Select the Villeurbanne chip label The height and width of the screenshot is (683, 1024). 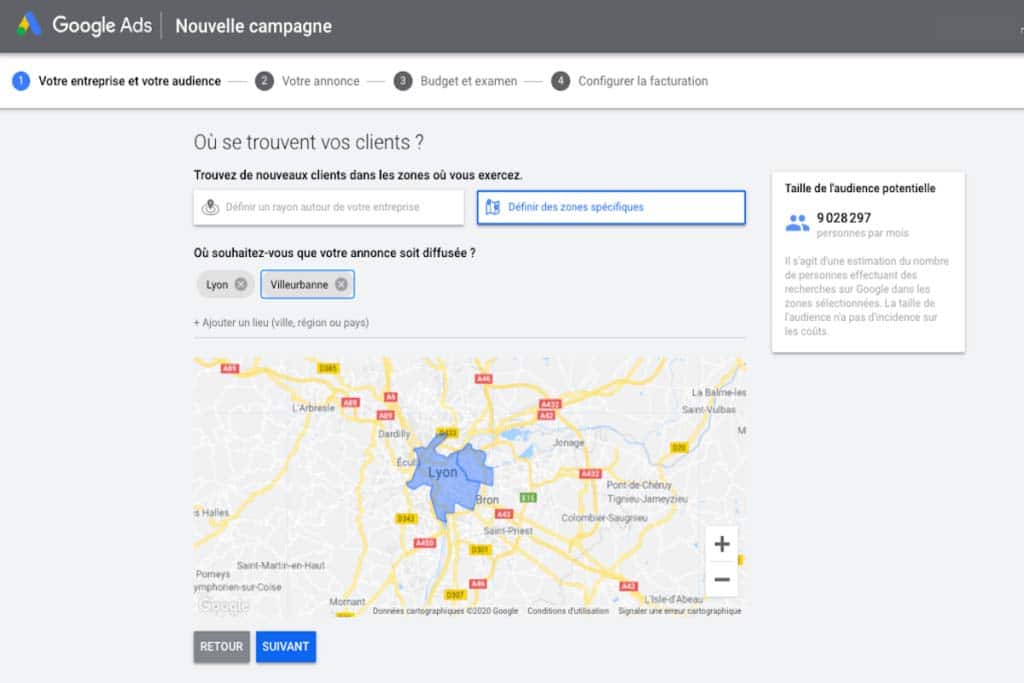[299, 285]
